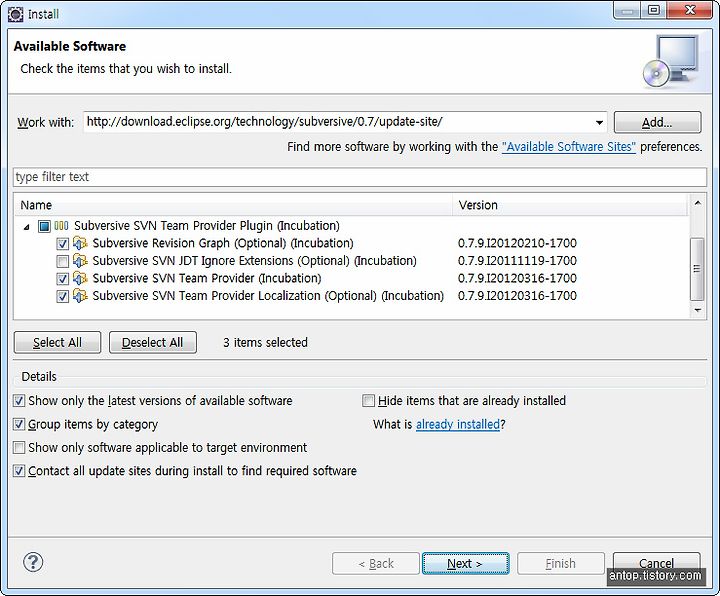Image resolution: width=720 pixels, height=596 pixels.
Task: Click the feature icon beside Team Provider Localization
Action: (x=80, y=296)
